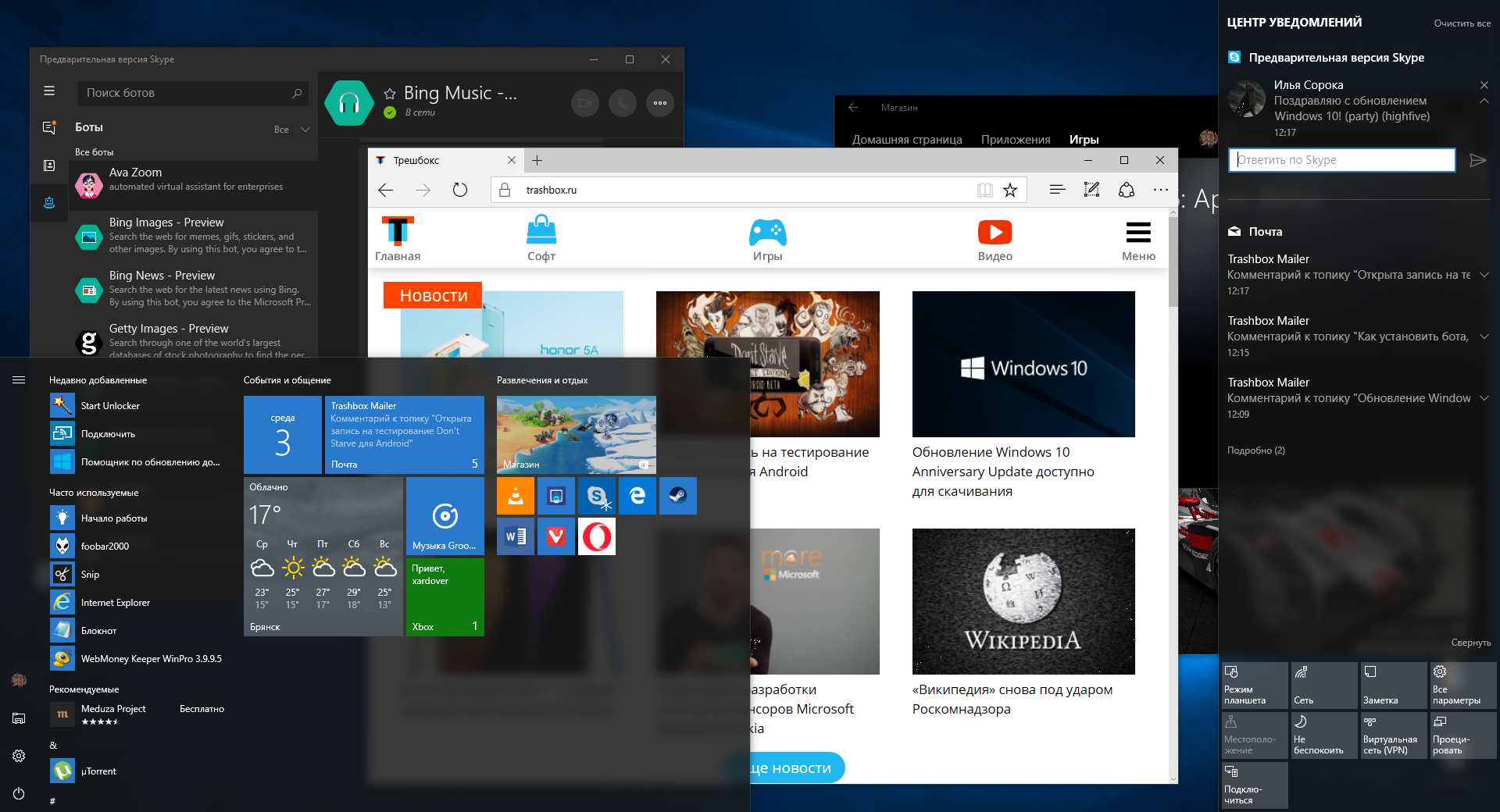Add trashbox.ru to Edge favorites

pyautogui.click(x=1010, y=190)
